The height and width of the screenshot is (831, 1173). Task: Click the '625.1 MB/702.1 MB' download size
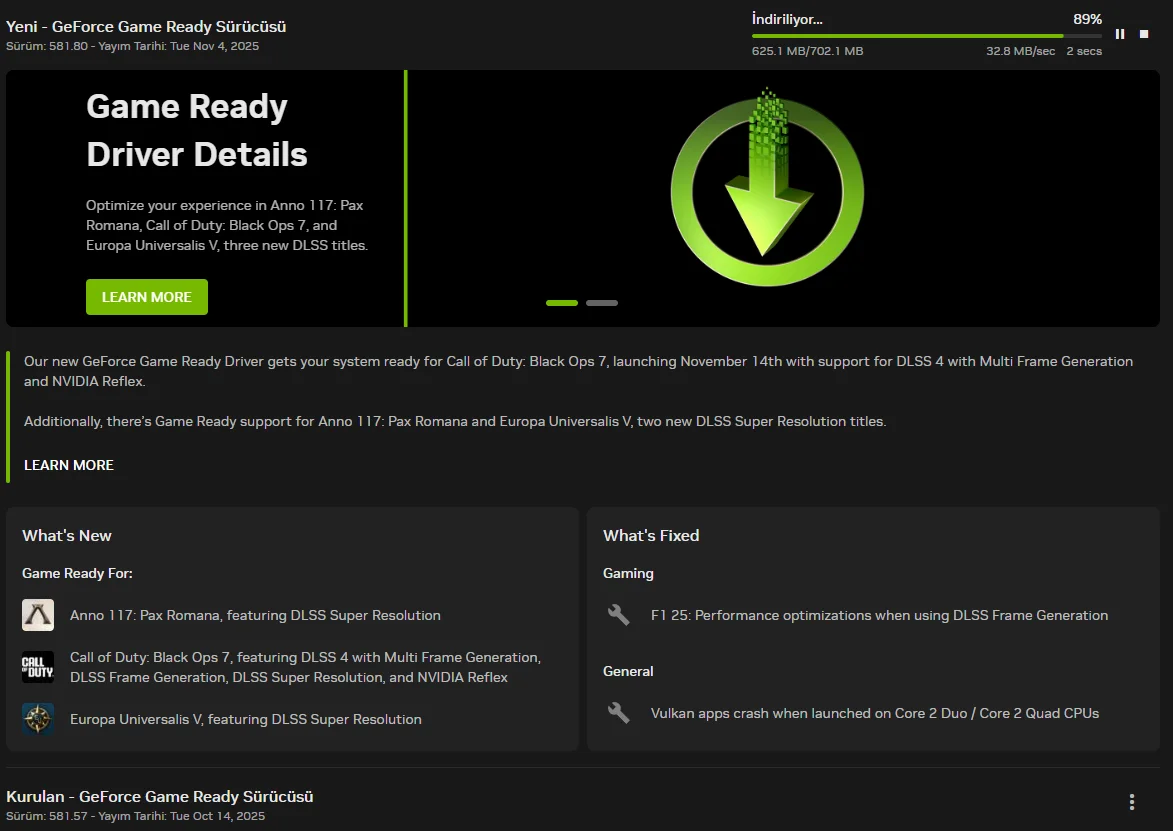click(807, 51)
